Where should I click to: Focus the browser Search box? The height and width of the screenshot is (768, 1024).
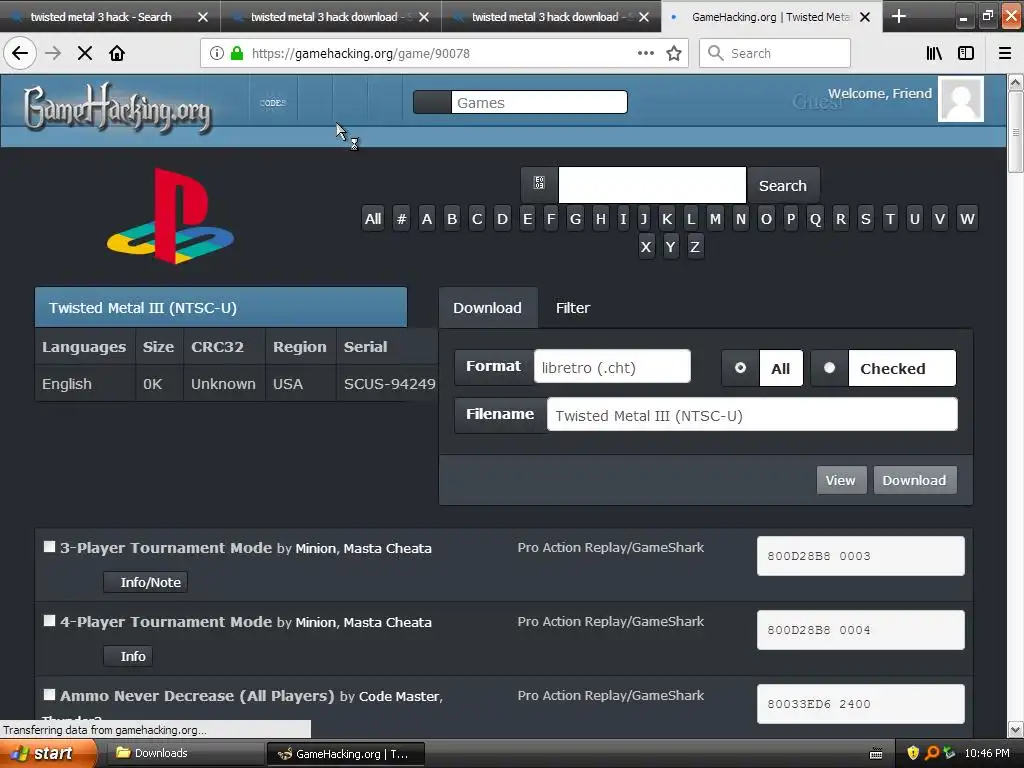pyautogui.click(x=775, y=53)
